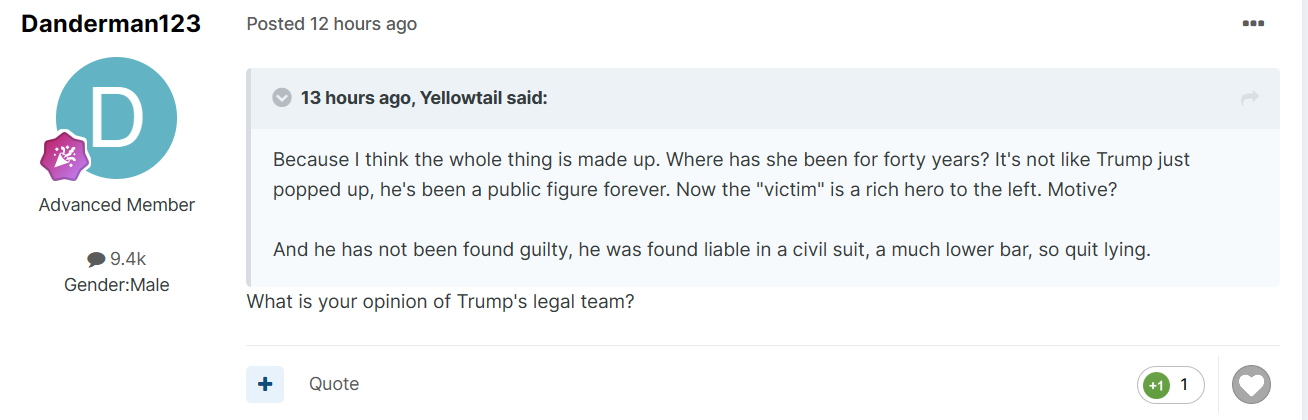1308x420 pixels.
Task: Click the Advanced Member rank label
Action: [117, 205]
